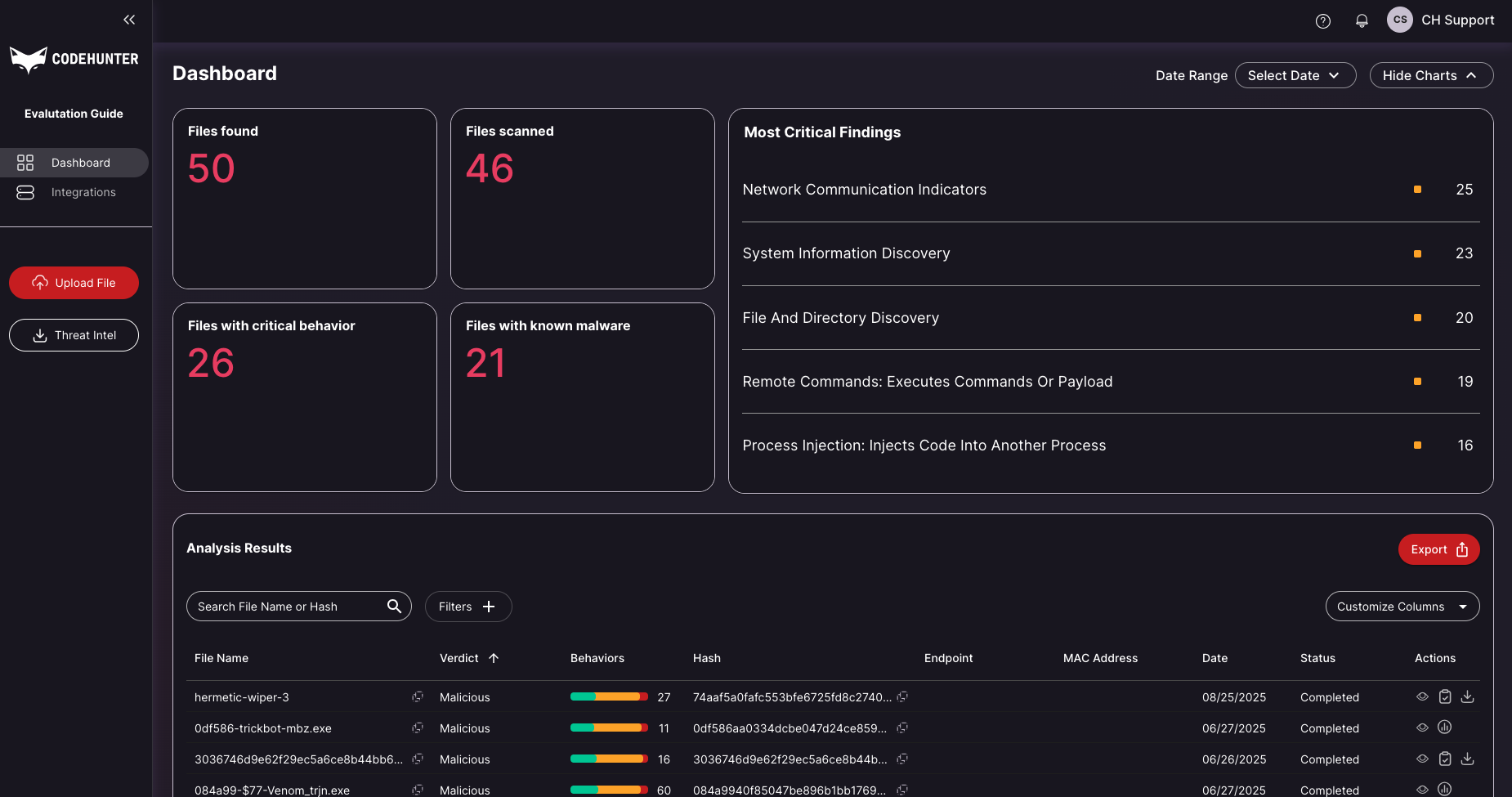Viewport: 1512px width, 797px height.
Task: Open the clipboard report for hermetic-wiper-3
Action: click(x=1445, y=696)
